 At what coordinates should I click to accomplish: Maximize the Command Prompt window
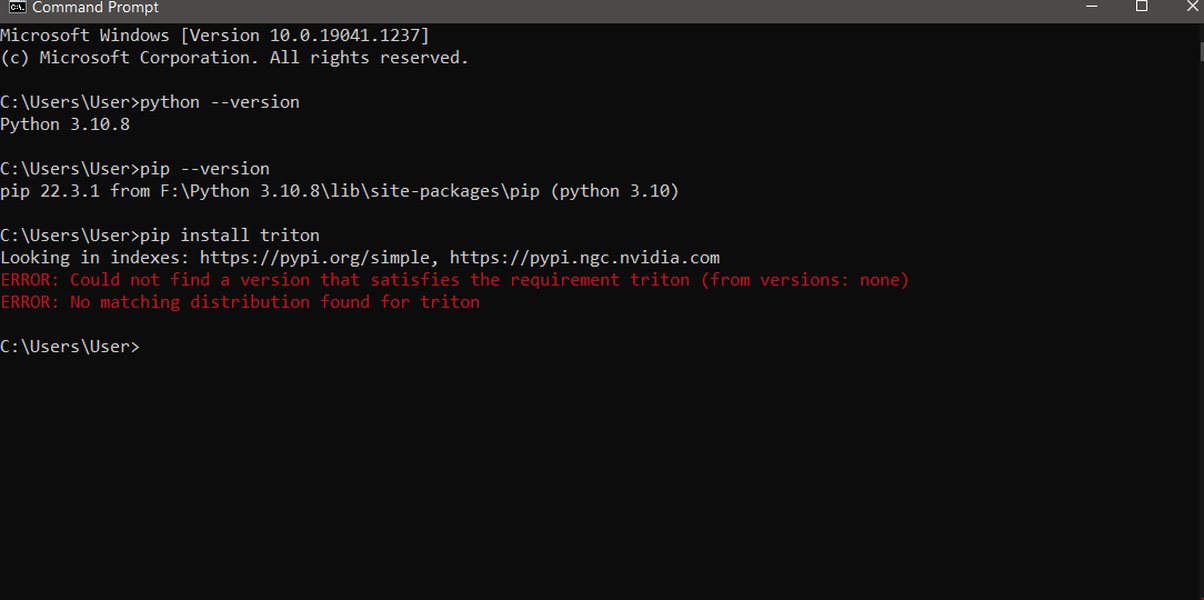[x=1141, y=6]
